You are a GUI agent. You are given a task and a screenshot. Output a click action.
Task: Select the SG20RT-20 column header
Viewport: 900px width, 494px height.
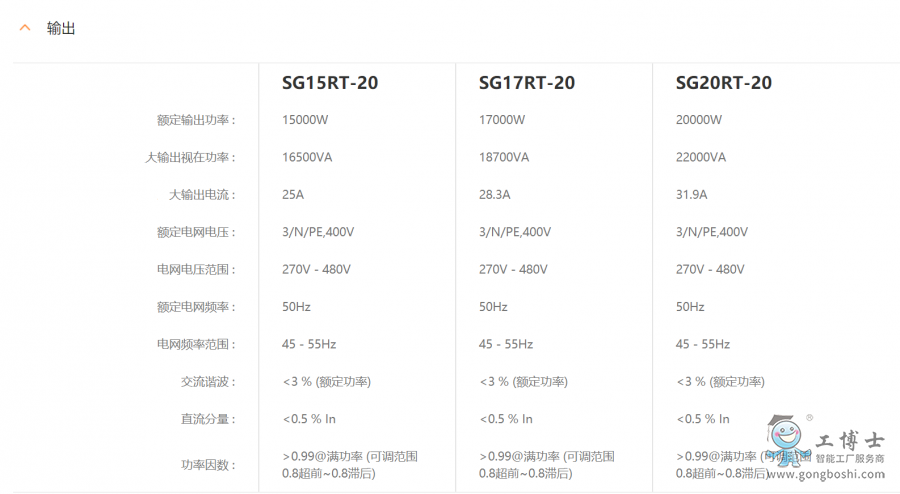tap(724, 83)
